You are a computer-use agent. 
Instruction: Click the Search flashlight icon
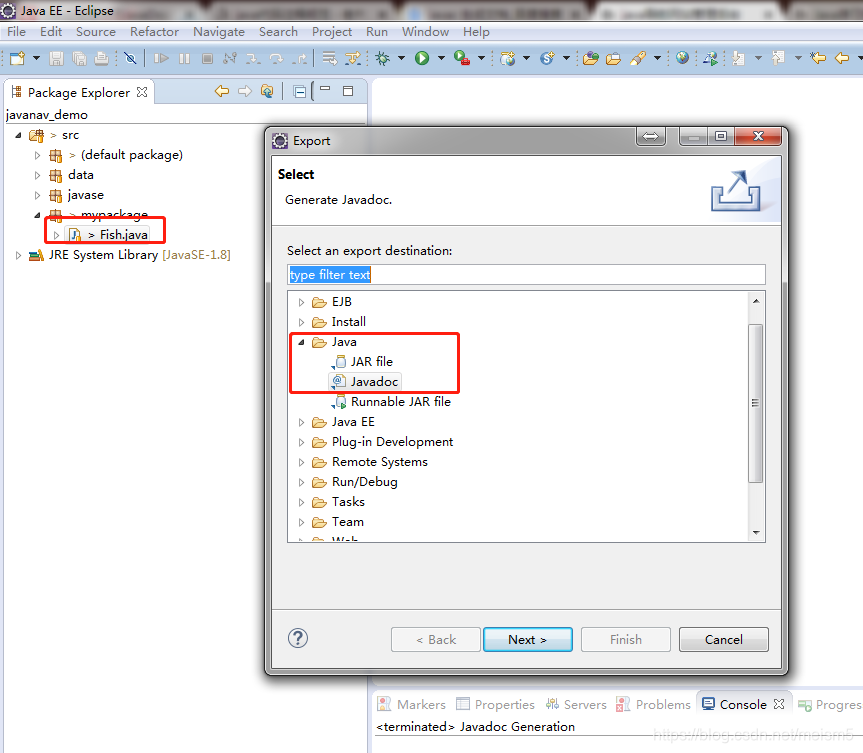638,58
